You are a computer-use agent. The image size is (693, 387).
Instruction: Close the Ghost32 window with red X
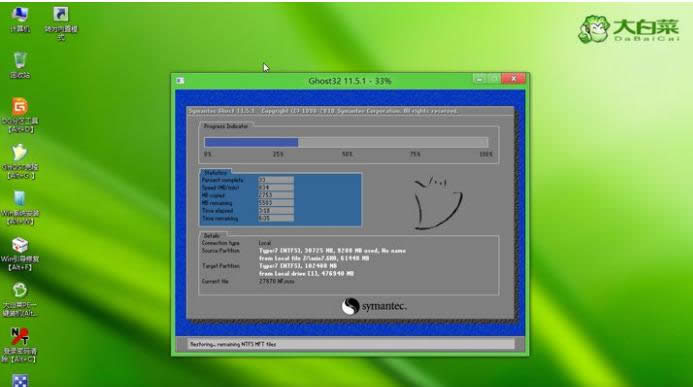pos(514,79)
